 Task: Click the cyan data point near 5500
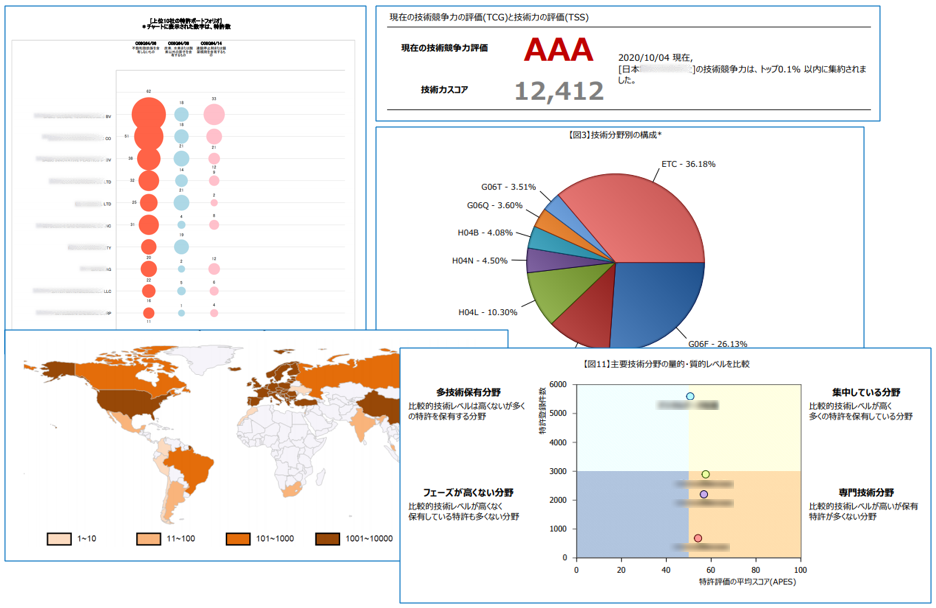(690, 397)
